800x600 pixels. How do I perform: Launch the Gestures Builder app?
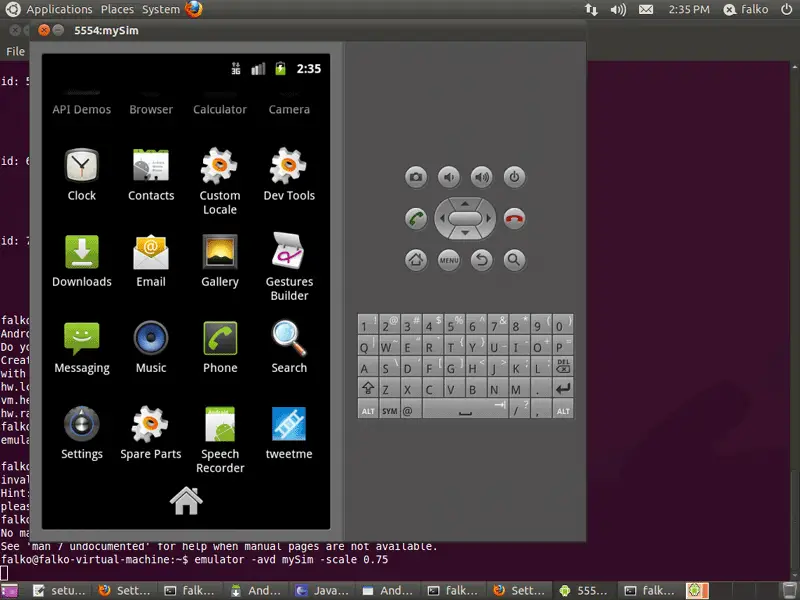289,267
